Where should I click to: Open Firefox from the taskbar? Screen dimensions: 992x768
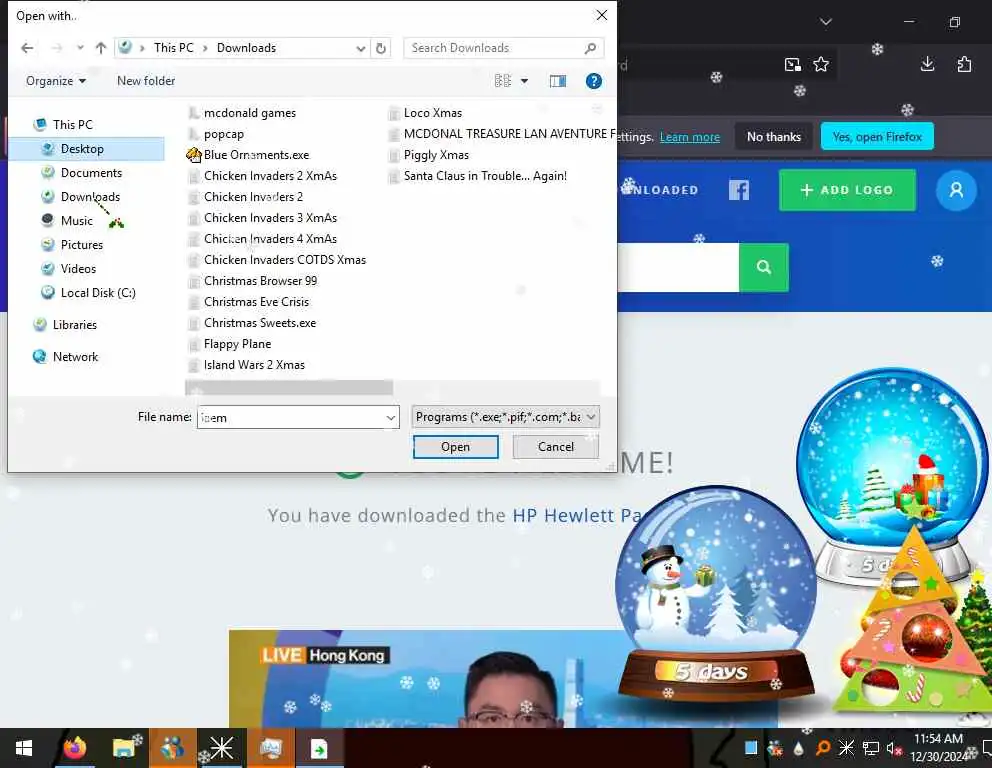coord(75,749)
